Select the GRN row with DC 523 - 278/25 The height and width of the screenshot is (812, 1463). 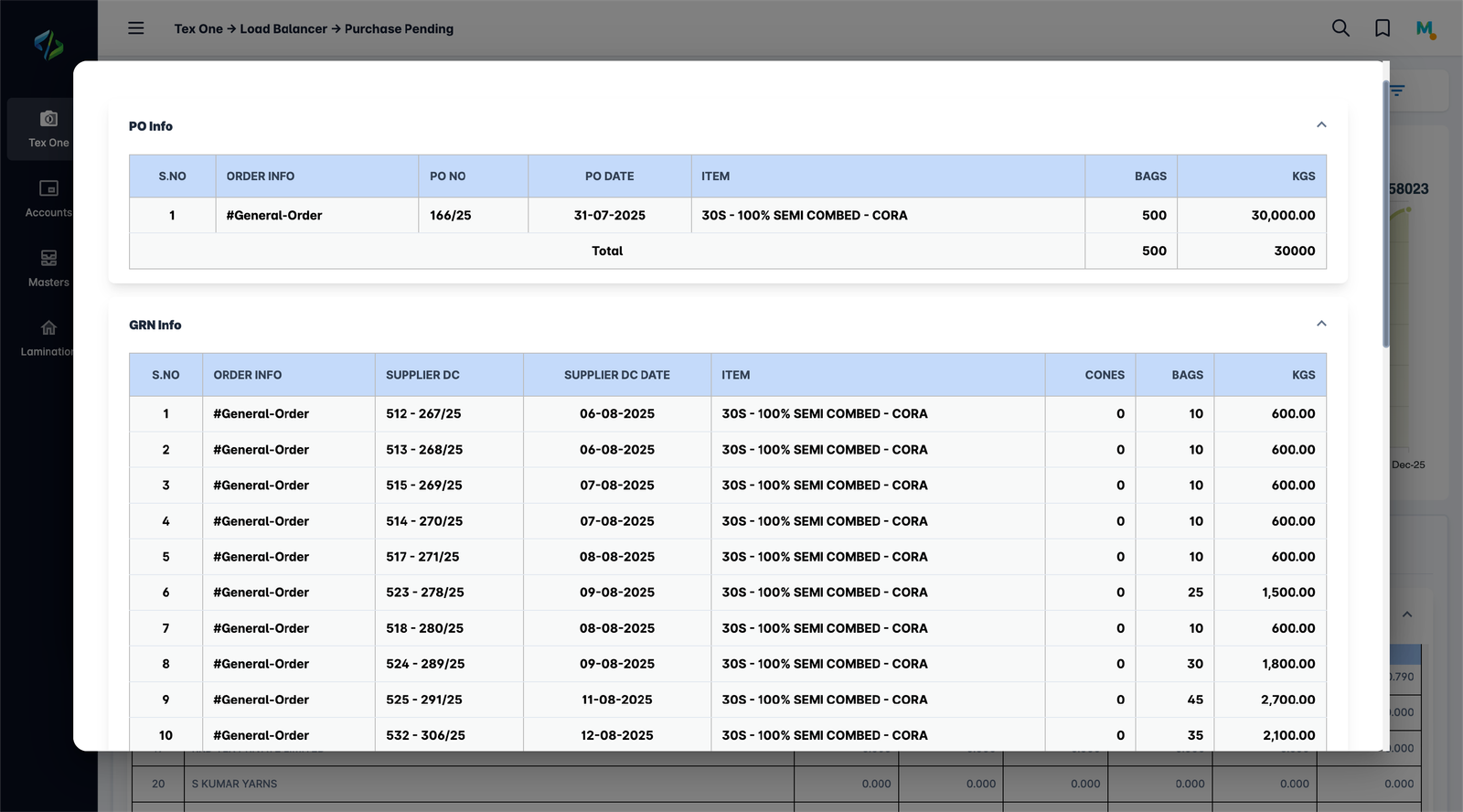[x=425, y=593]
